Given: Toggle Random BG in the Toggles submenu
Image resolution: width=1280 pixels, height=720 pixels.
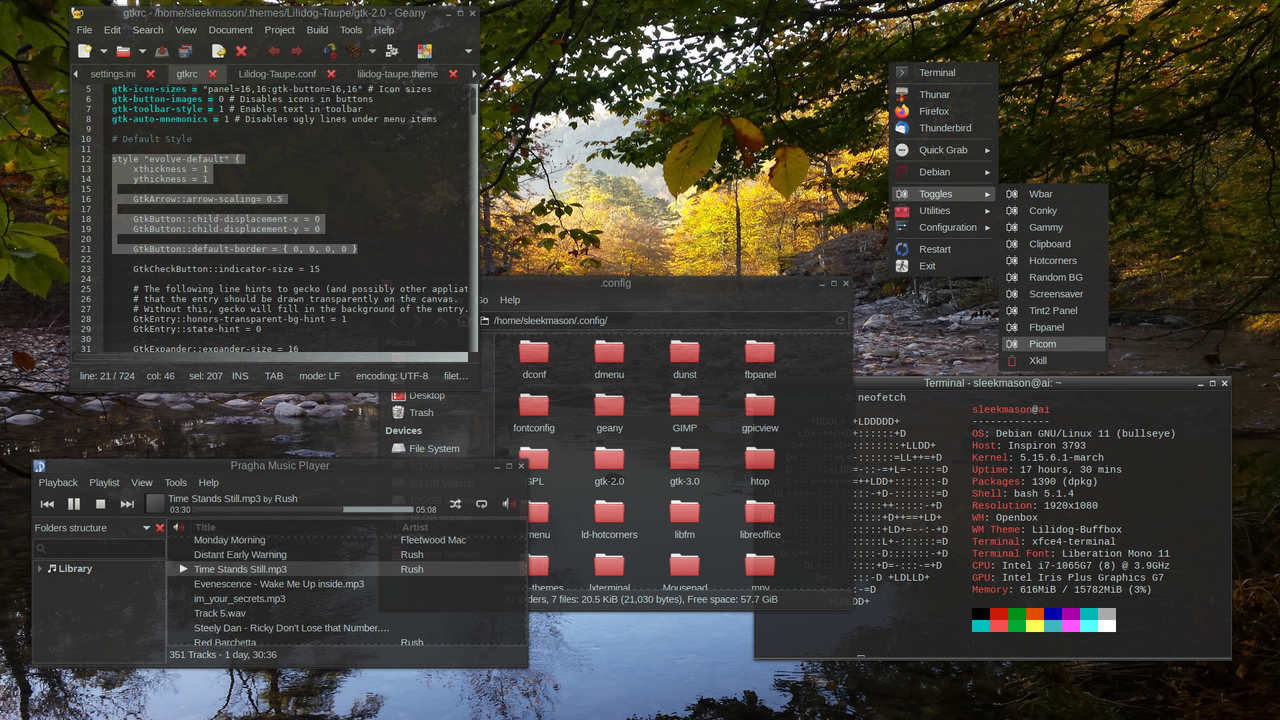Looking at the screenshot, I should tap(1054, 278).
